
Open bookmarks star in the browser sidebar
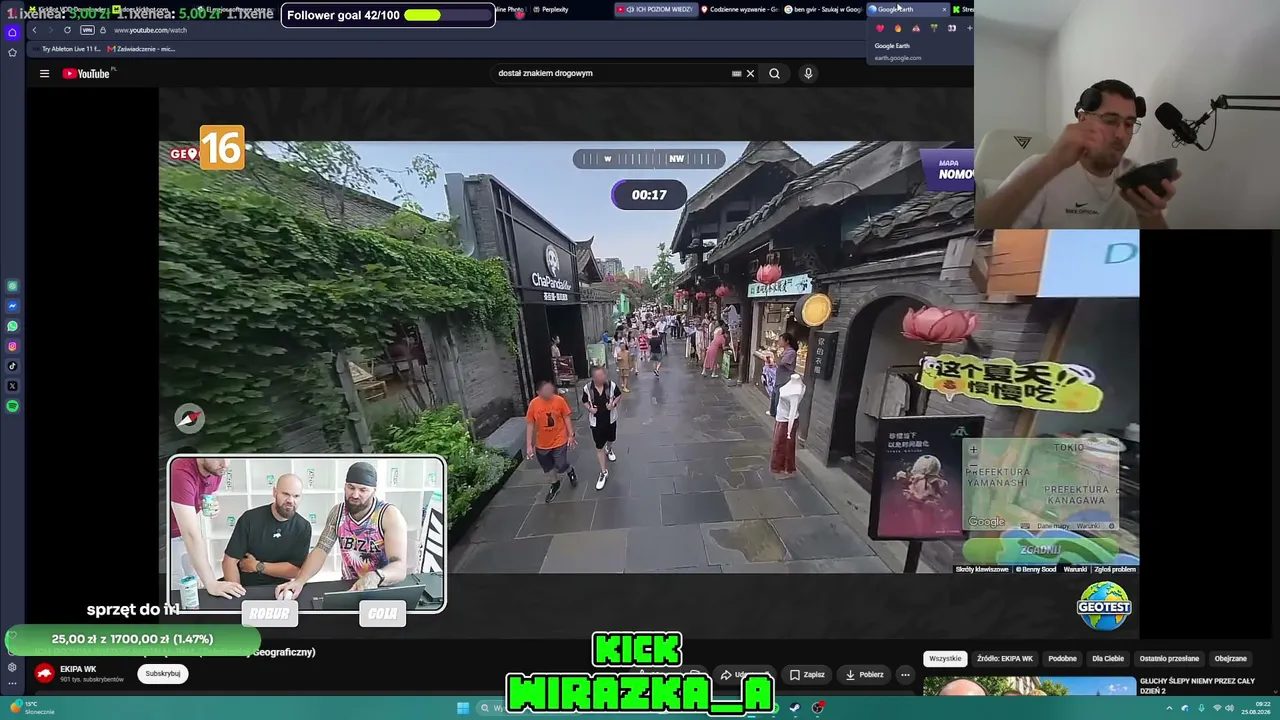pyautogui.click(x=12, y=52)
